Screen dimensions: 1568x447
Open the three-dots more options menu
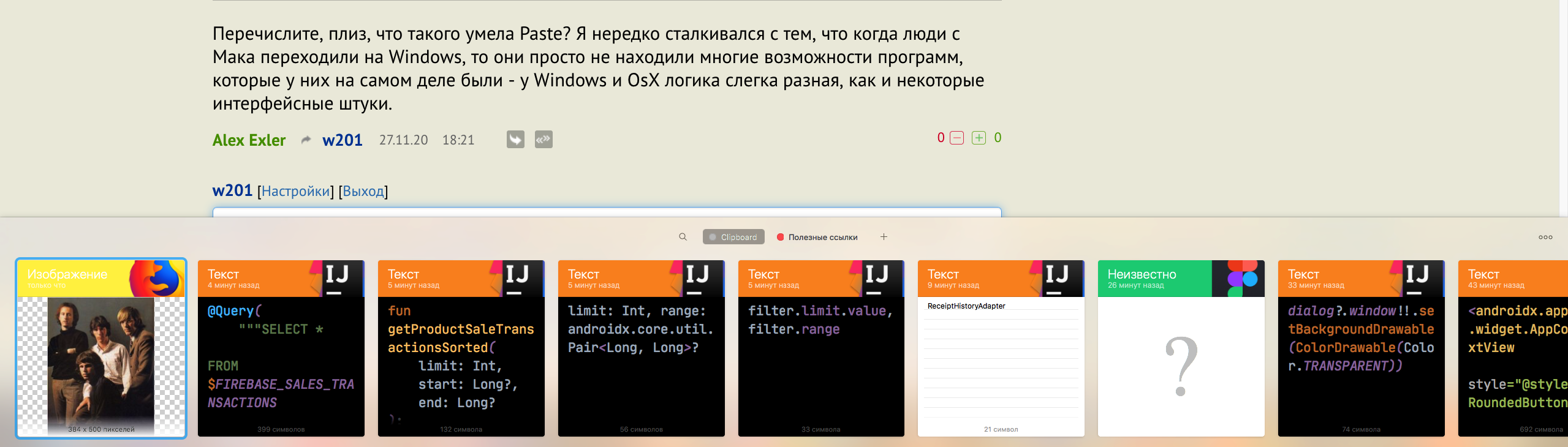pos(1545,237)
